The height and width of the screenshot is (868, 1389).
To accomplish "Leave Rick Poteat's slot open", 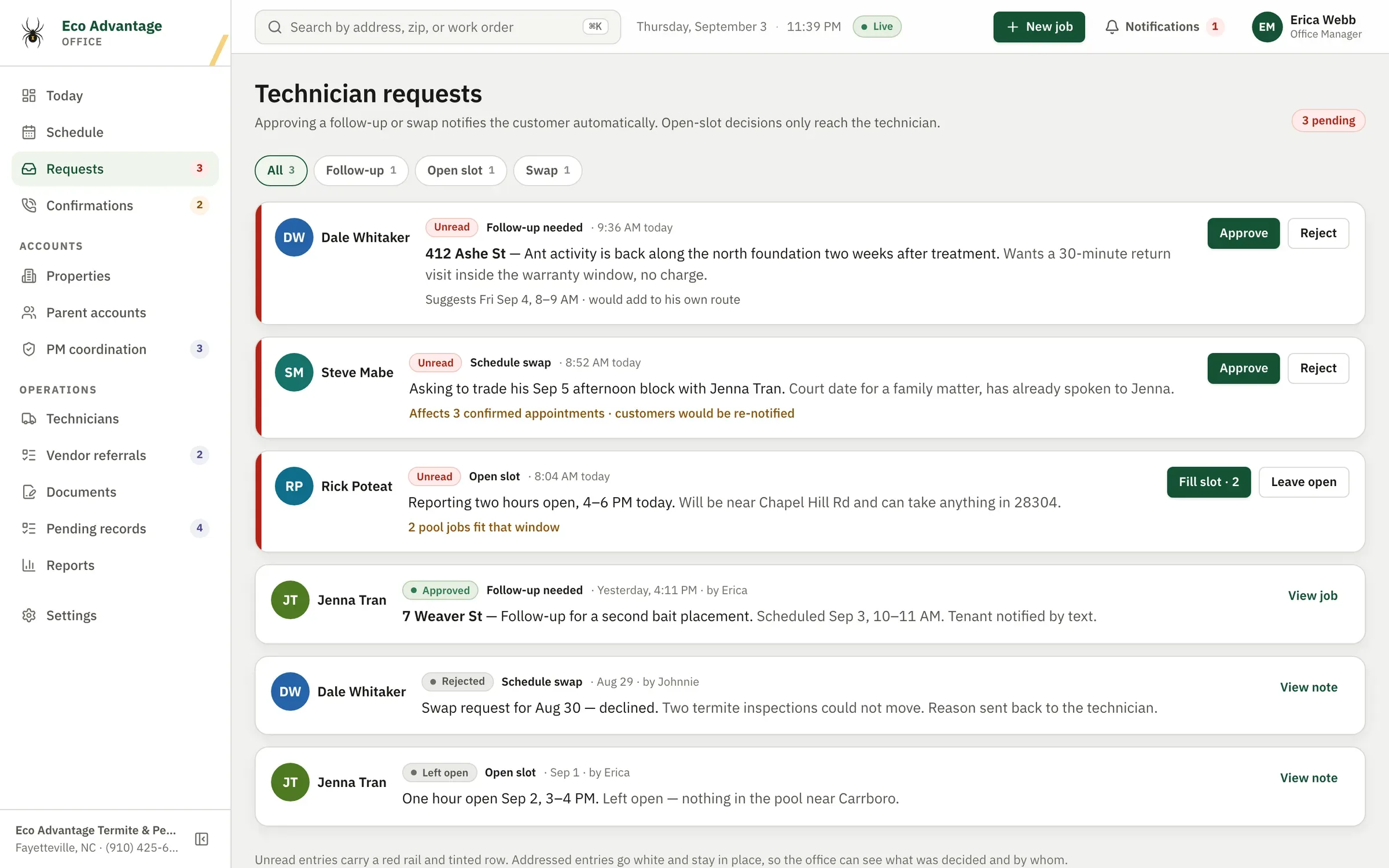I will tap(1303, 482).
